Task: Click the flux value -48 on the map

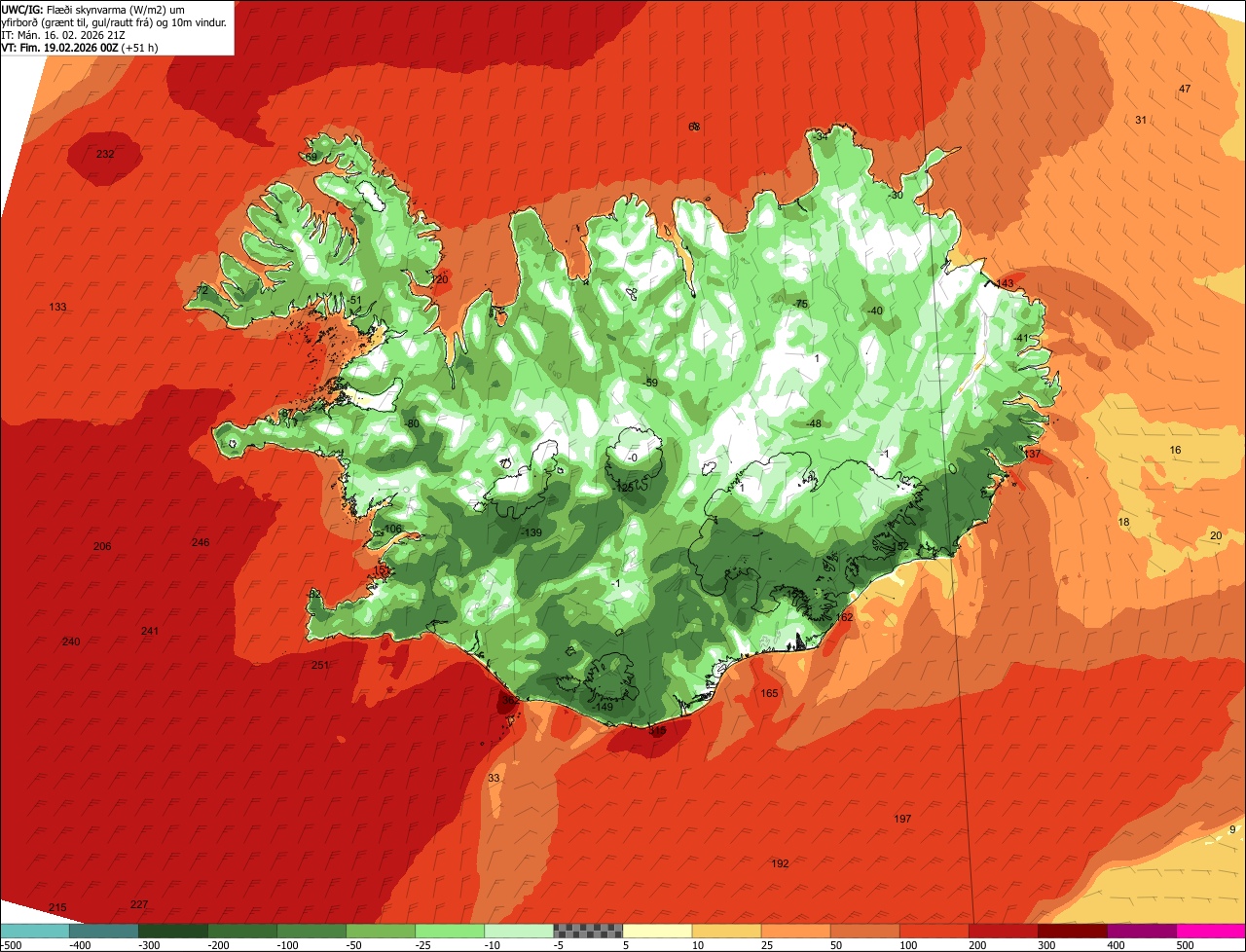Action: click(x=813, y=424)
